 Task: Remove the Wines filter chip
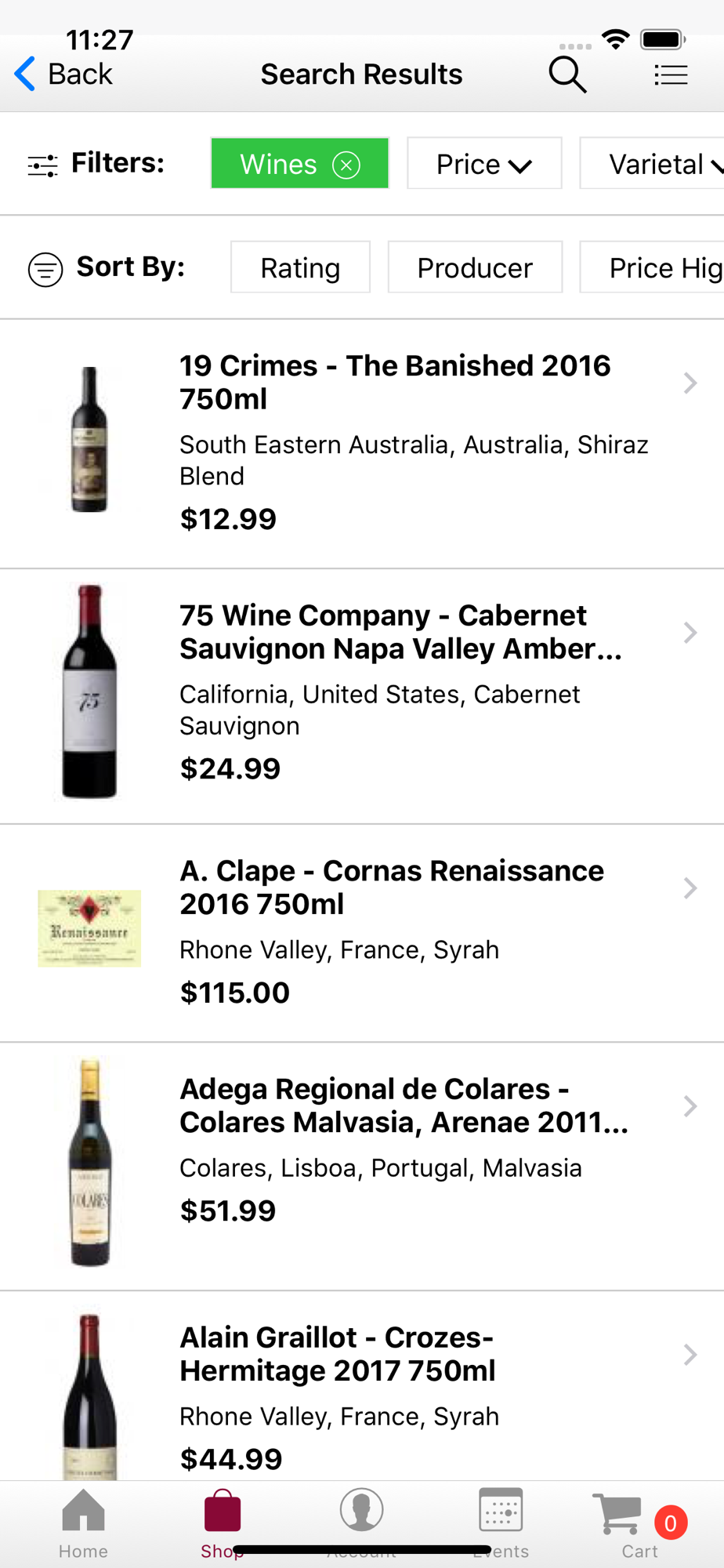(346, 165)
